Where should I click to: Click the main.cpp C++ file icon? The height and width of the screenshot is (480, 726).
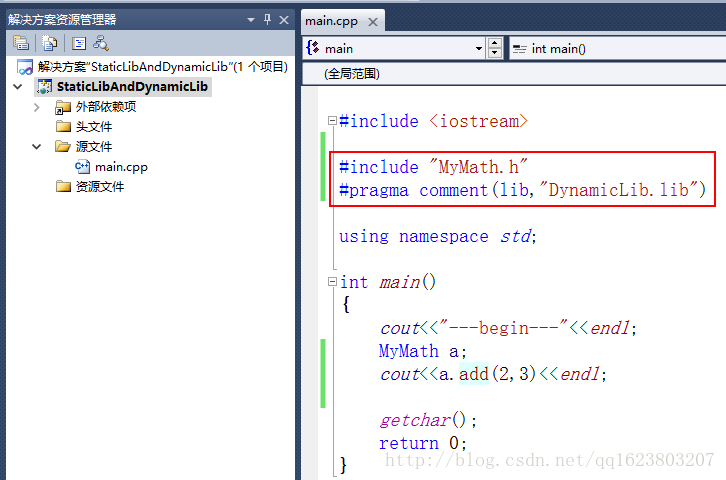tap(82, 166)
